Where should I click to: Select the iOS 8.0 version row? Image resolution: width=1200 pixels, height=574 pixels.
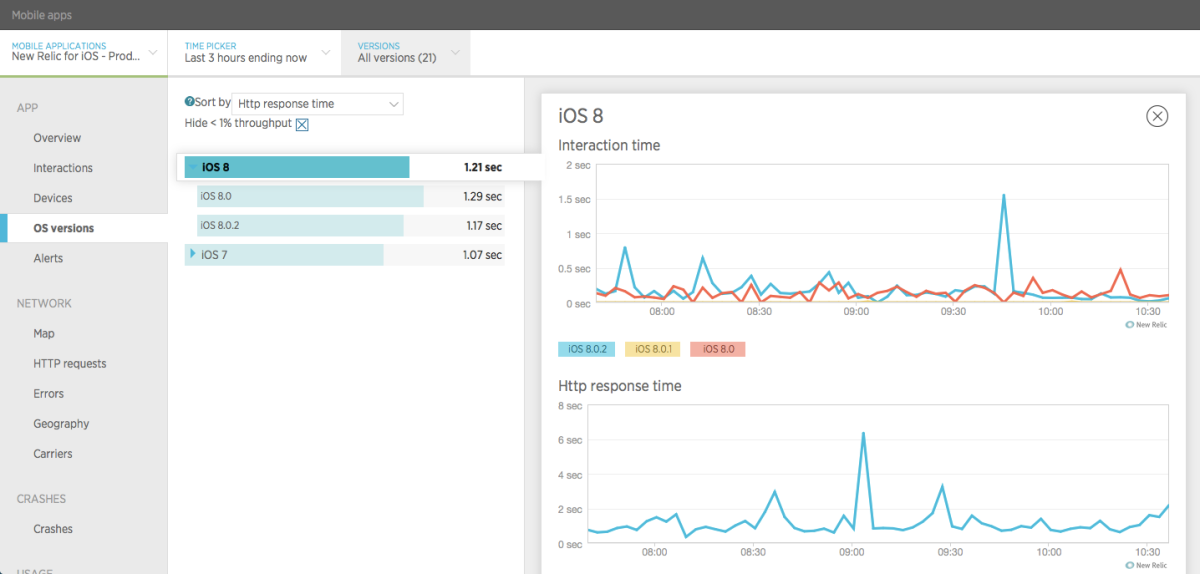350,196
